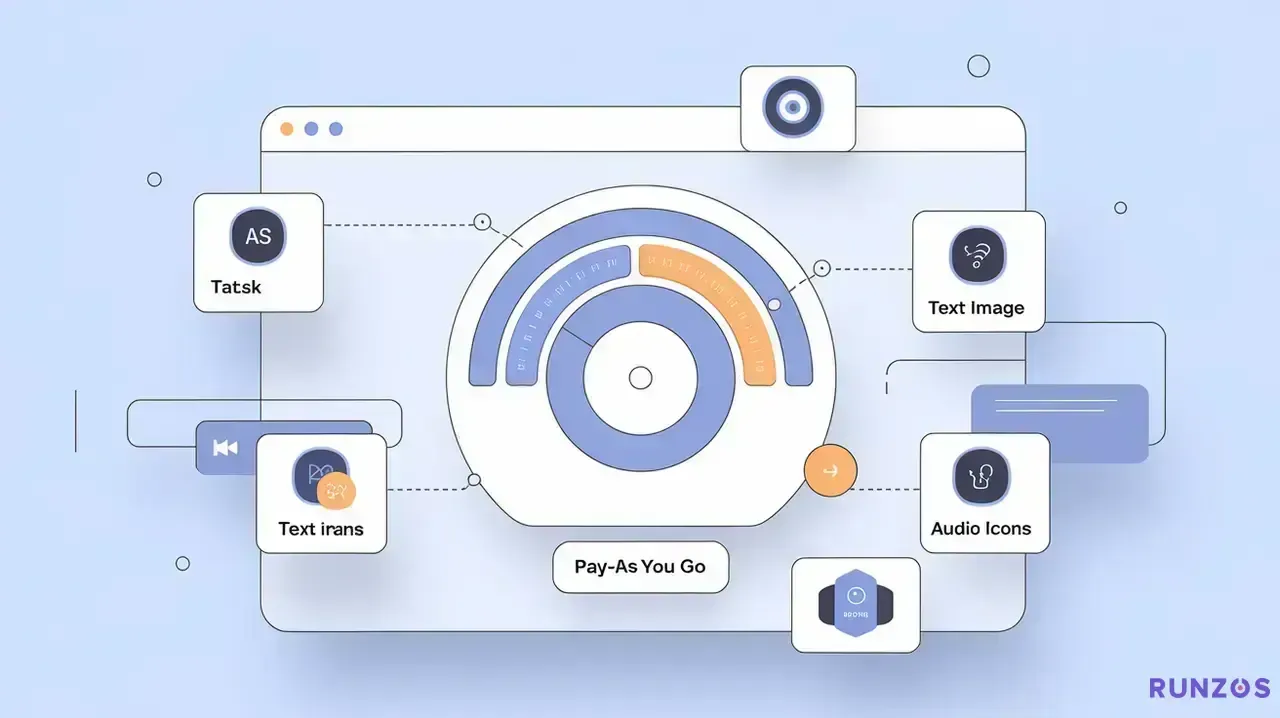Screen dimensions: 1280x718
Task: Click the orange arrow circle button
Action: 830,469
